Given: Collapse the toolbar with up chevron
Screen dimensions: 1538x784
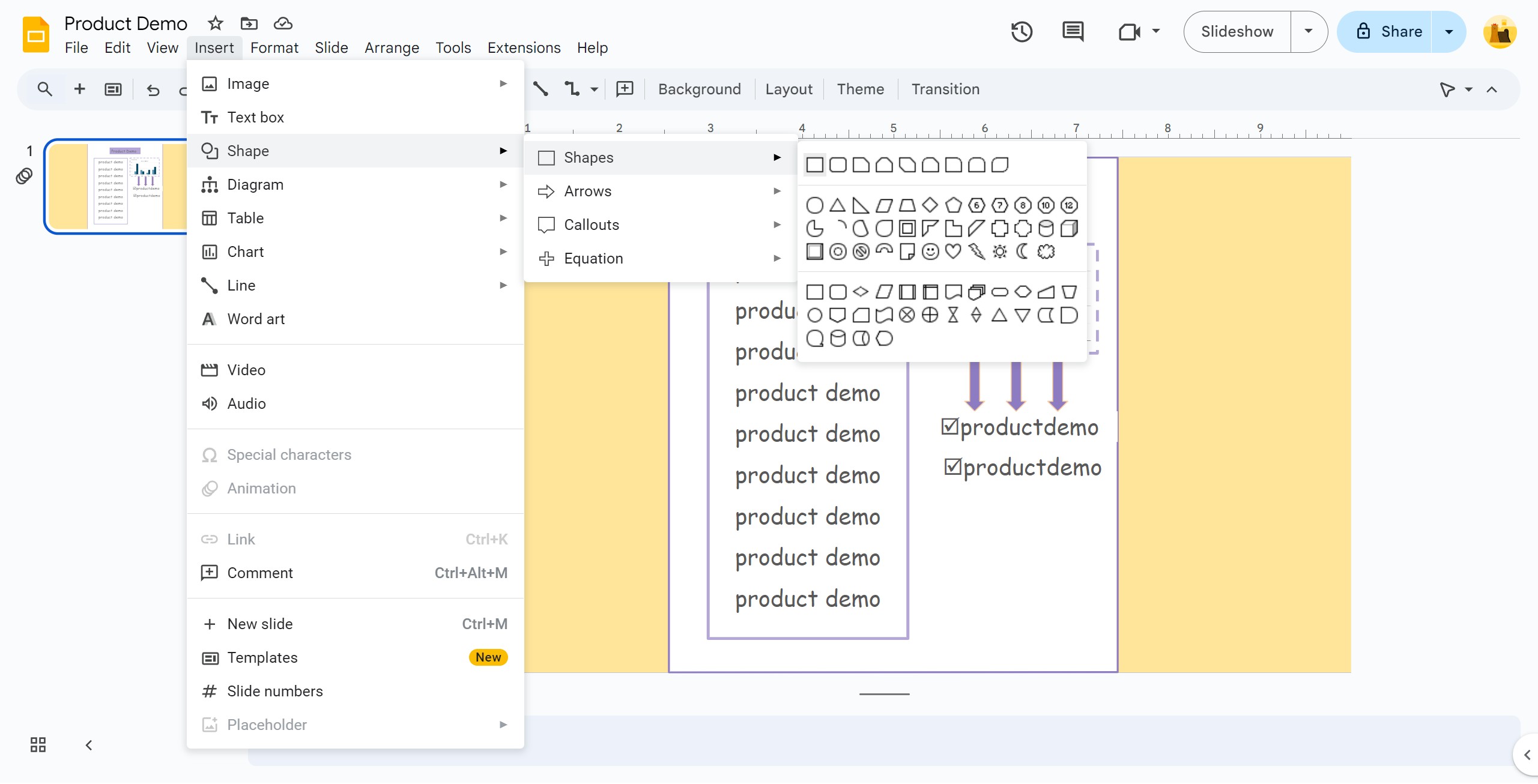Looking at the screenshot, I should coord(1492,89).
